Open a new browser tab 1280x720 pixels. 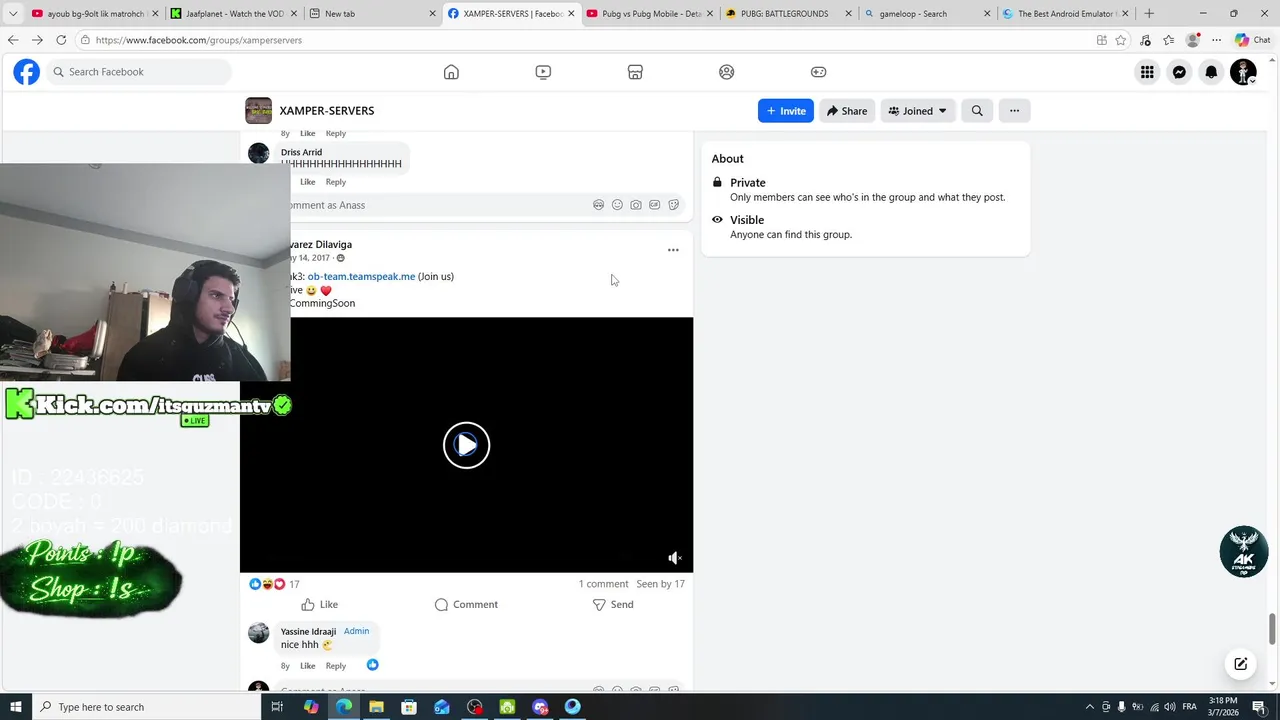pos(1149,14)
